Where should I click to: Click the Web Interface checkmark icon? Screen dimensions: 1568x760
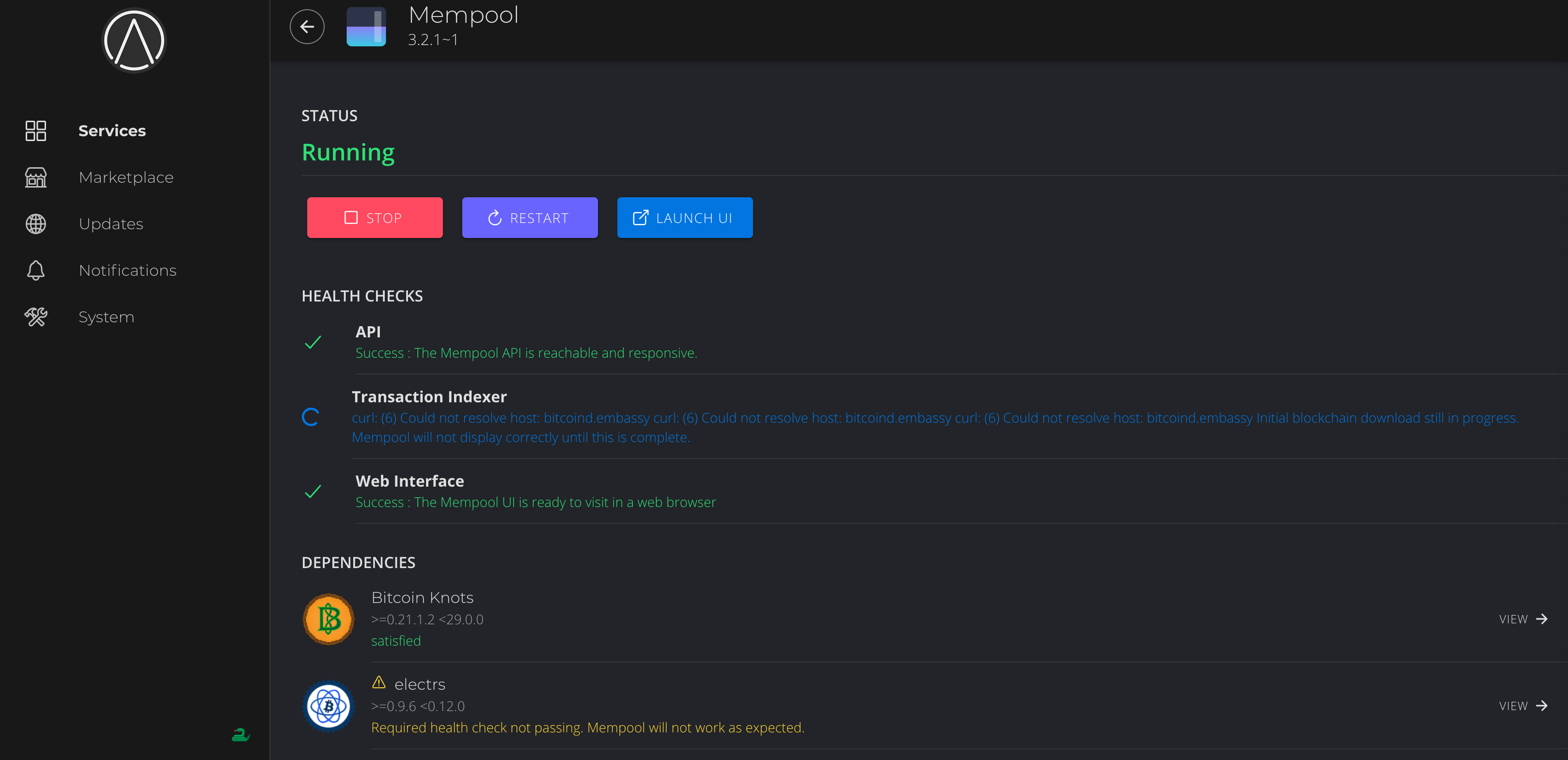coord(312,491)
